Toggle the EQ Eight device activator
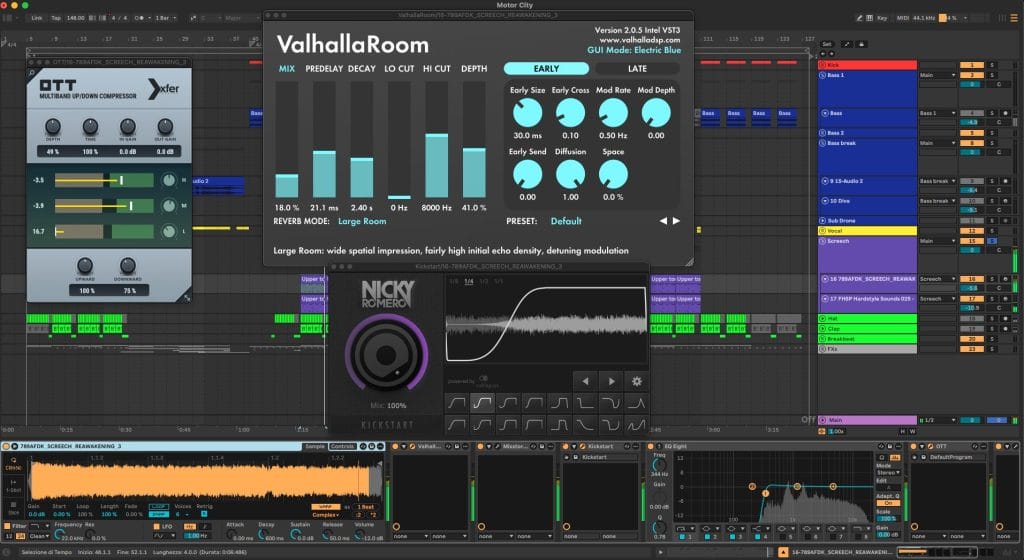The image size is (1024, 560). [x=650, y=446]
